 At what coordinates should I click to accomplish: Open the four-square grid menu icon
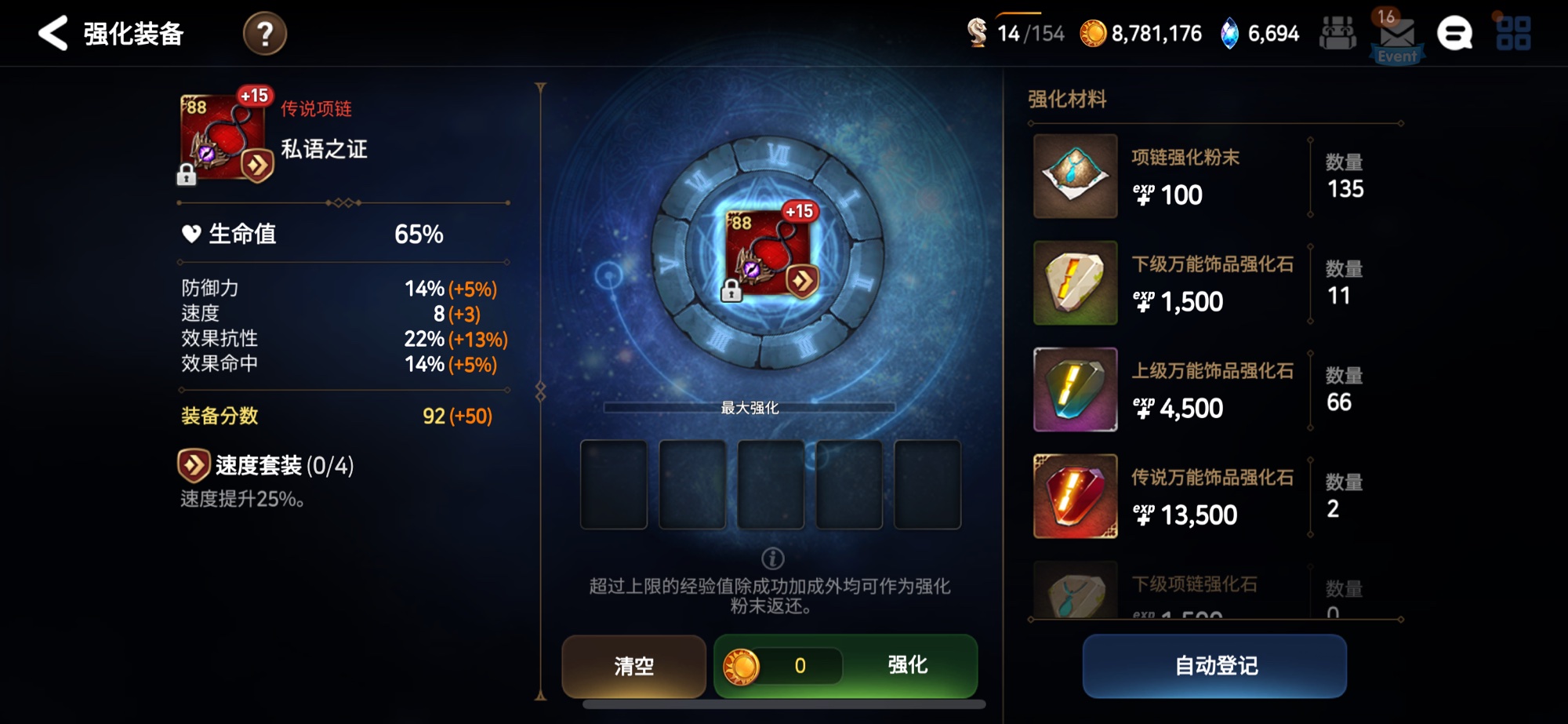click(x=1513, y=34)
